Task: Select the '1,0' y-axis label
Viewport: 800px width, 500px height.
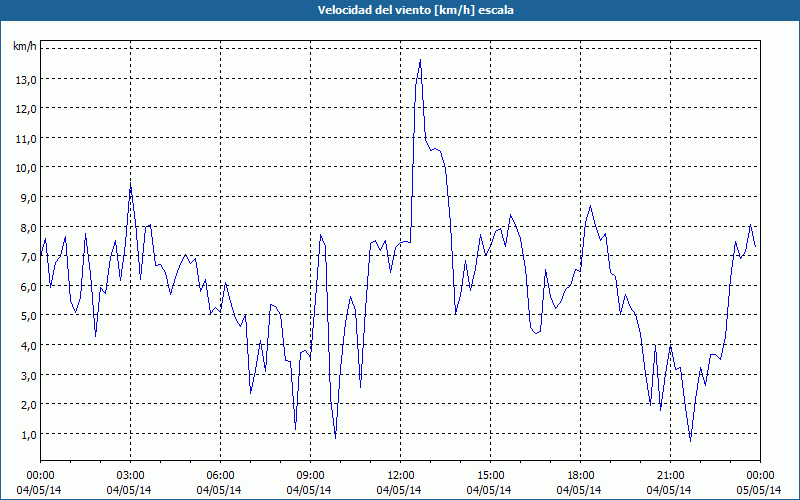Action: pos(27,434)
